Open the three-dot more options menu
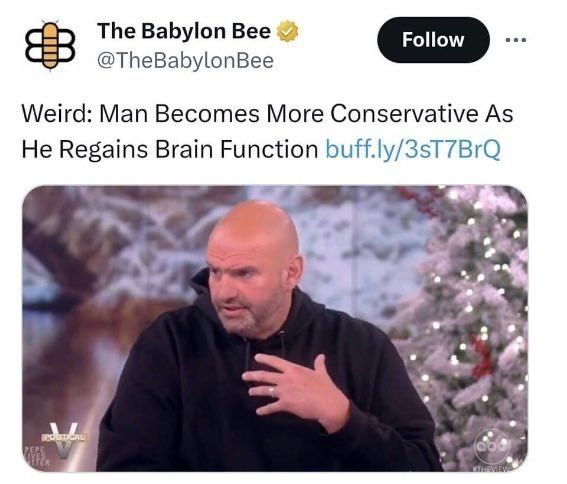The image size is (567, 484). point(516,40)
